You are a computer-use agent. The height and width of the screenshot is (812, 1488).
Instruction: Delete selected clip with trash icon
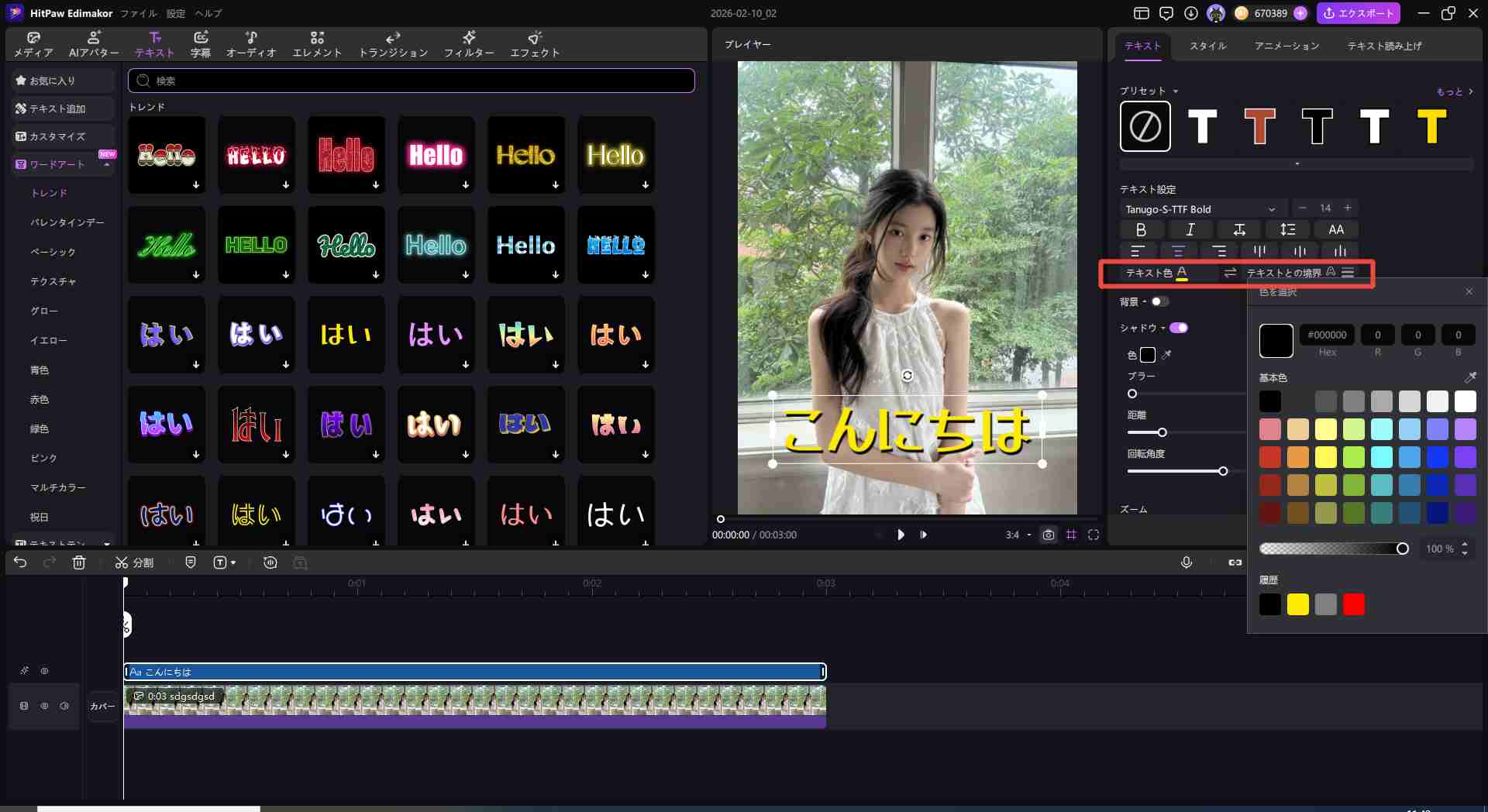coord(79,563)
